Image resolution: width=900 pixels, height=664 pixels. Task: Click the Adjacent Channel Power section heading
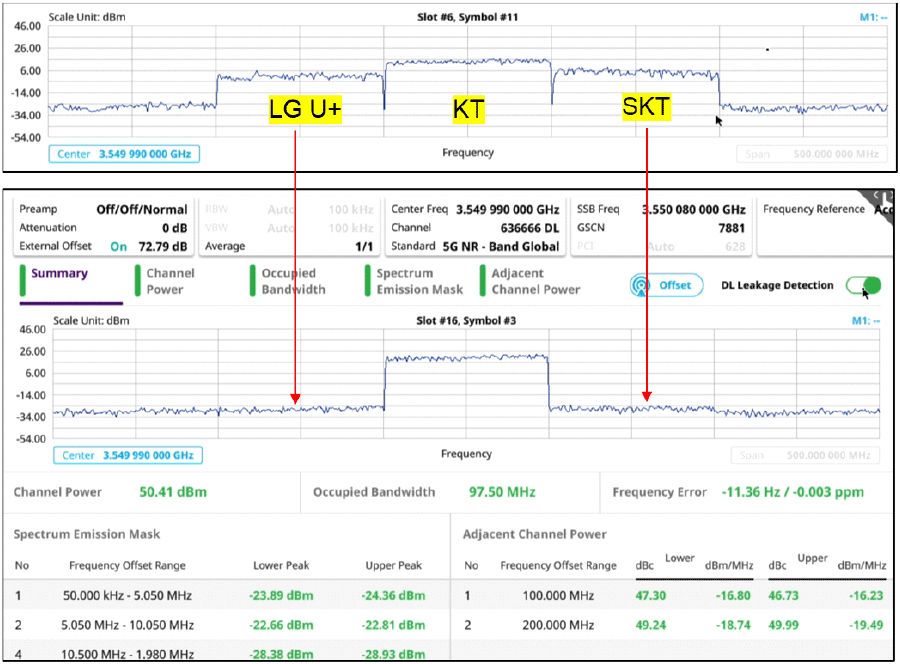(x=534, y=534)
